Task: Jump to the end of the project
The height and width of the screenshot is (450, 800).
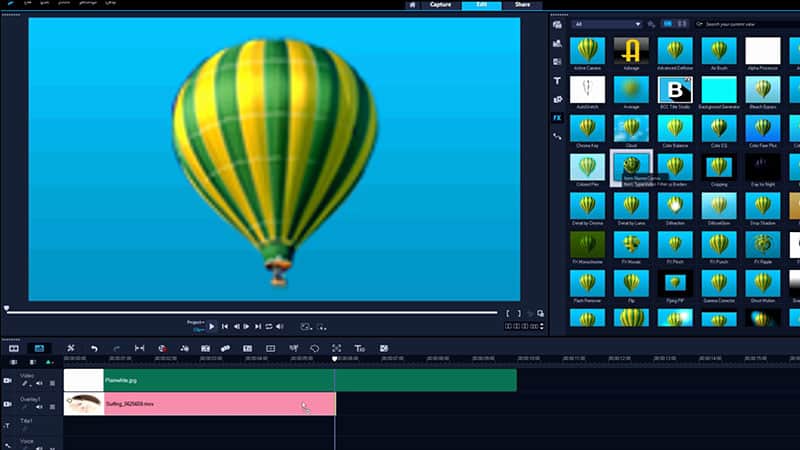Action: (258, 327)
